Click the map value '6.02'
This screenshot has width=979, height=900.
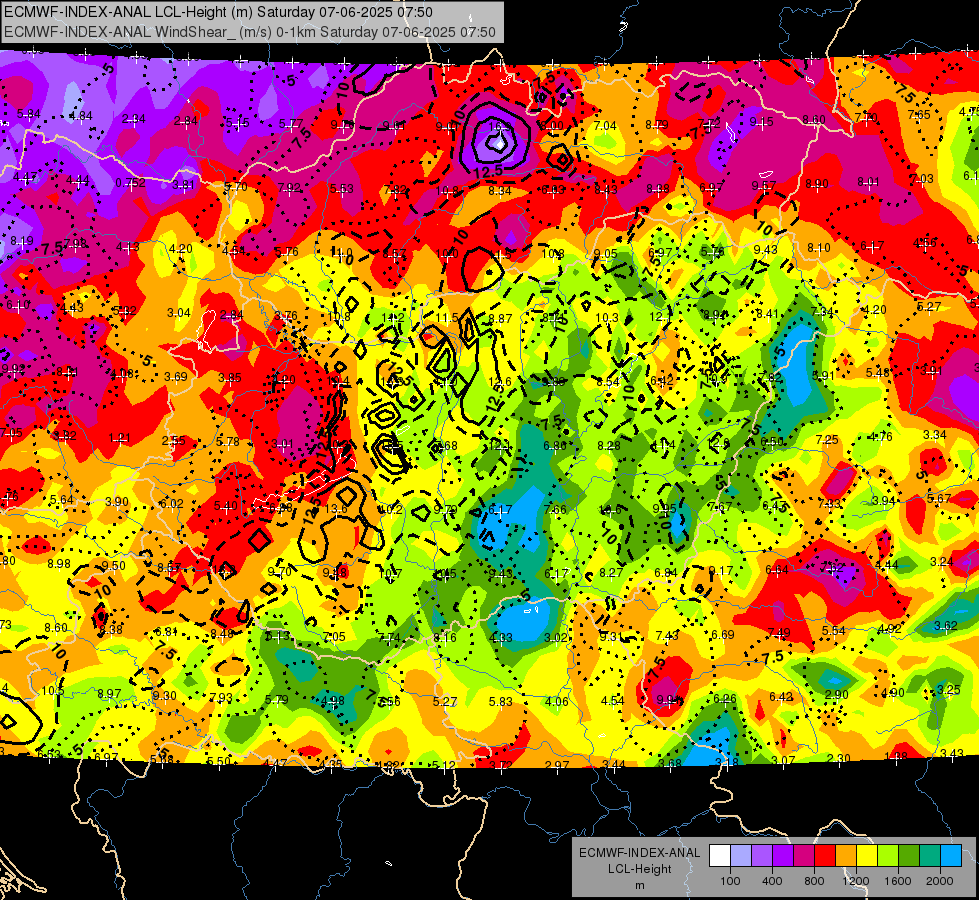tap(172, 503)
